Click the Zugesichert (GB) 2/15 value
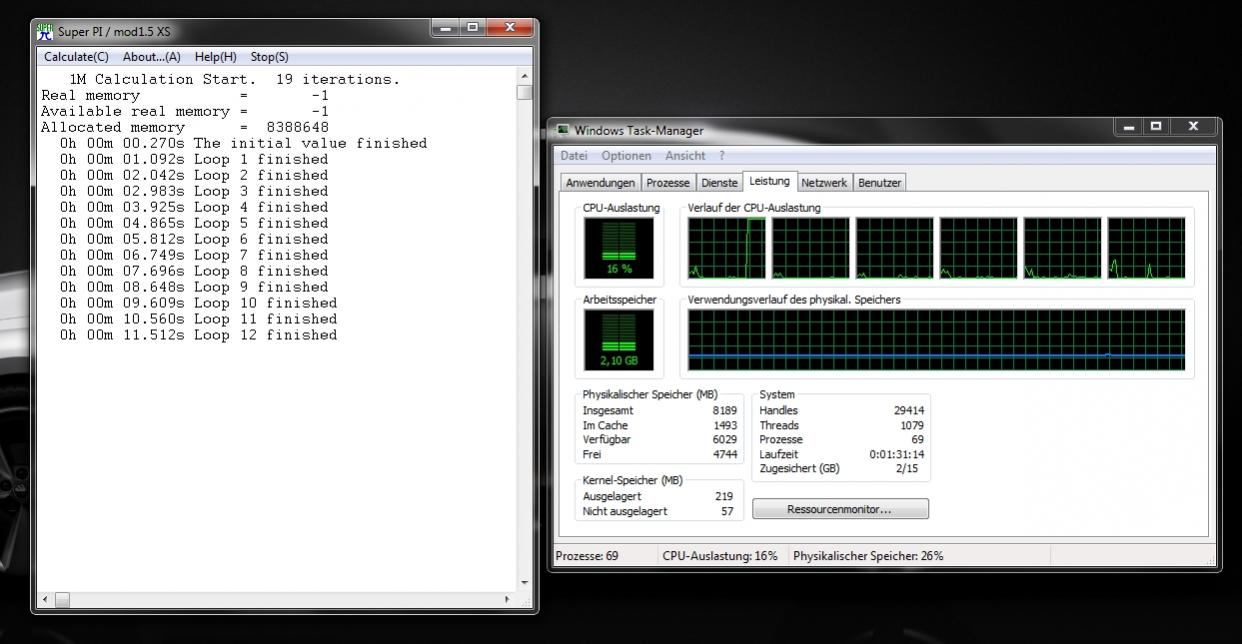The image size is (1242, 644). click(x=907, y=468)
